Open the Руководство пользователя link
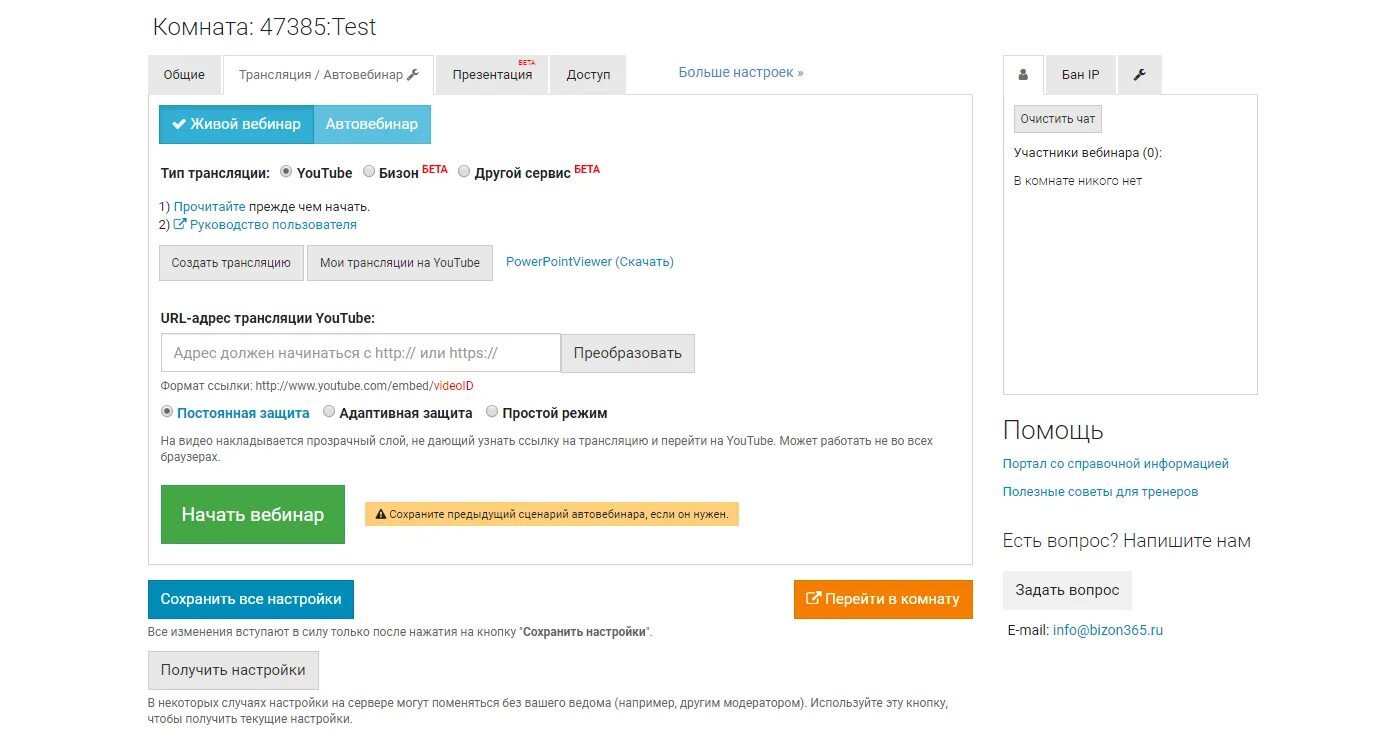Viewport: 1374px width, 744px height. click(272, 225)
